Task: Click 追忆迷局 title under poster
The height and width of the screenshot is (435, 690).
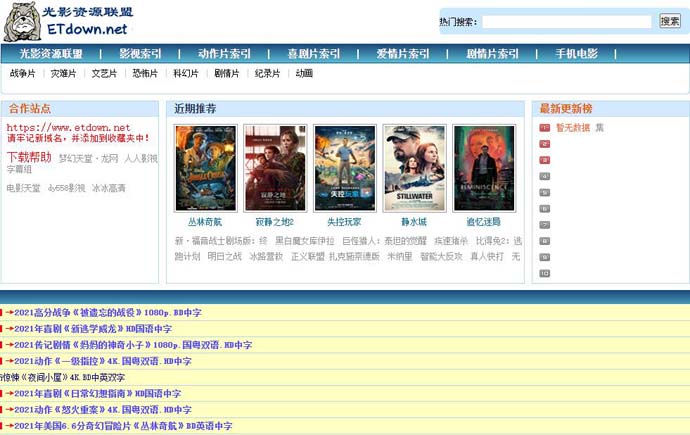Action: (484, 222)
